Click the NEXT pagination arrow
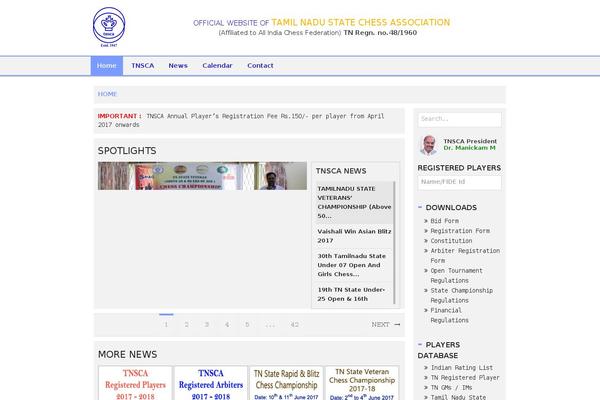 click(x=386, y=324)
